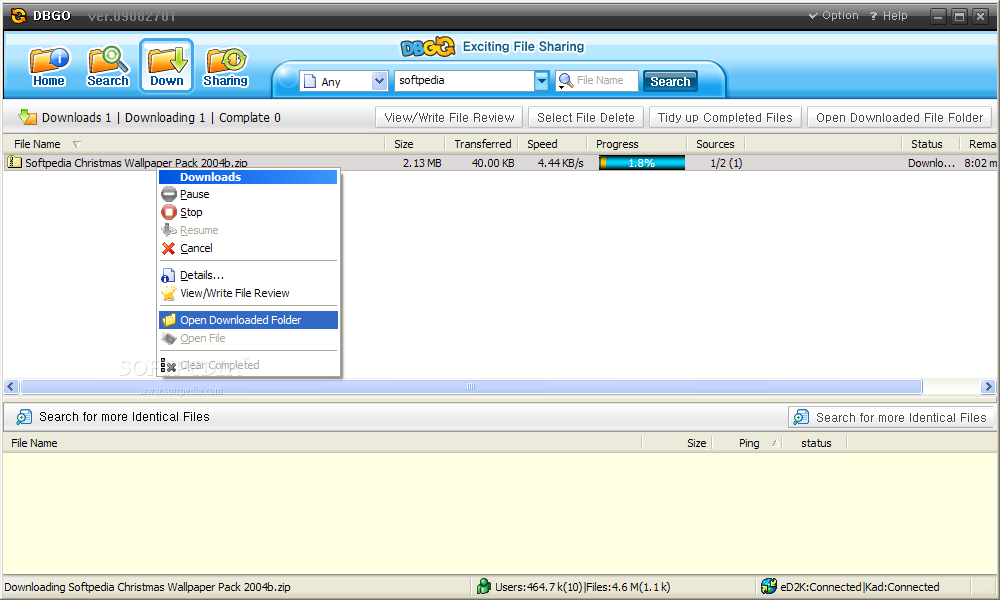Click the horizontal scrollbar thumb
This screenshot has width=1000, height=600.
pos(471,386)
